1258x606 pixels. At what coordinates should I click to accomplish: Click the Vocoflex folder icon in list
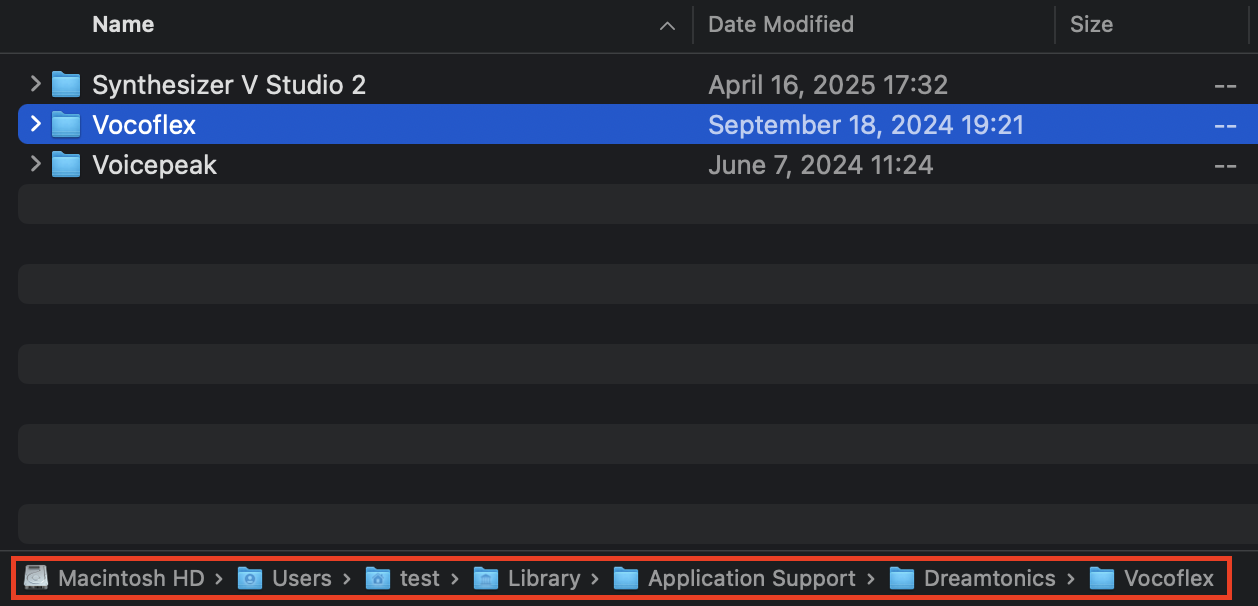pos(66,124)
